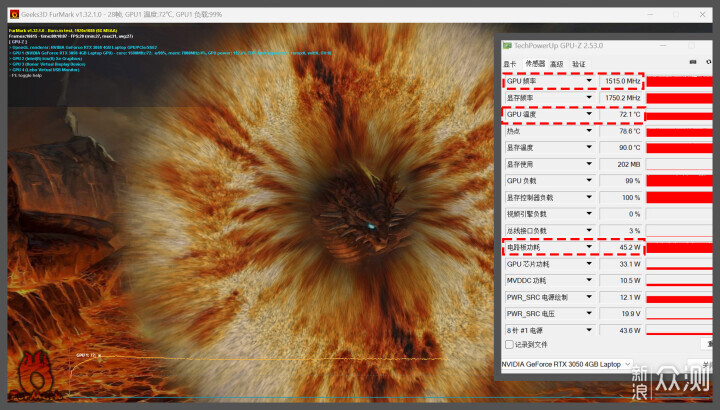This screenshot has height=410, width=720.
Task: Expand the GPU 负载 sensor dropdown
Action: click(589, 180)
